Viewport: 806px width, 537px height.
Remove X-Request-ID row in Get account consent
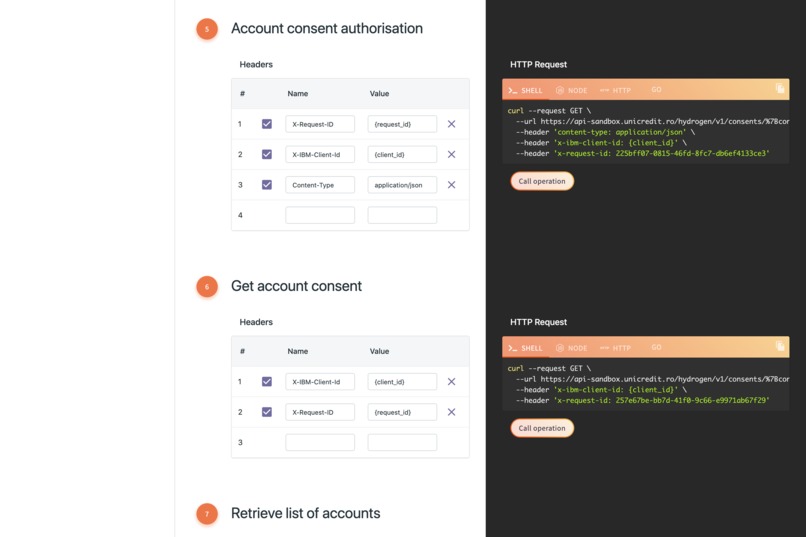coord(451,412)
